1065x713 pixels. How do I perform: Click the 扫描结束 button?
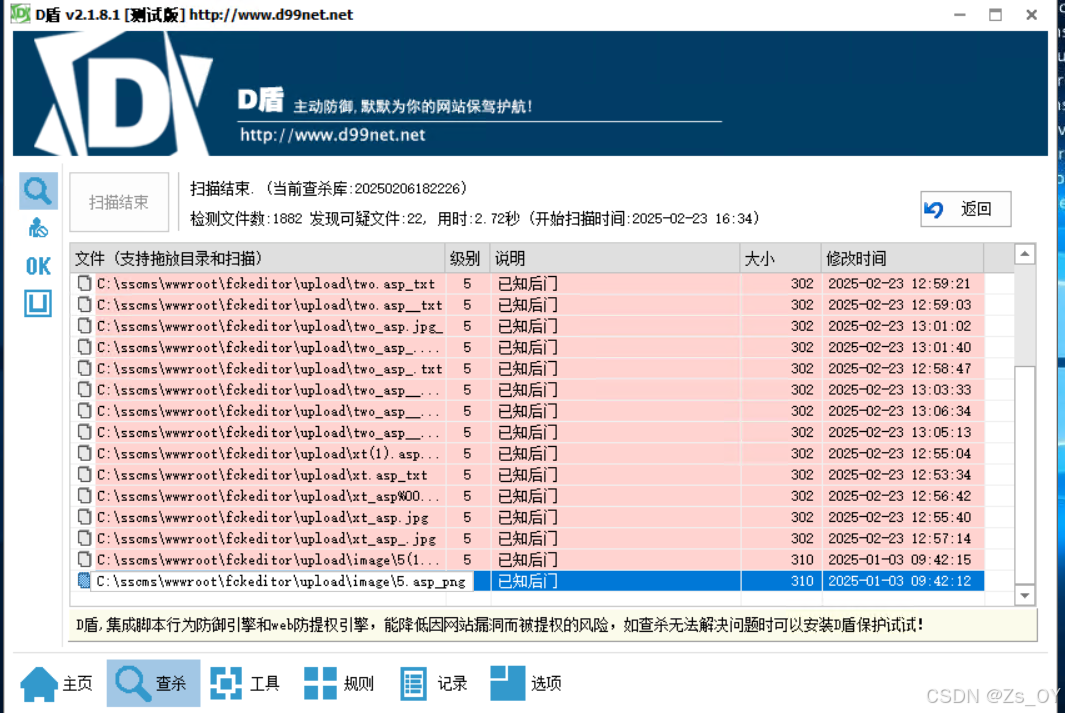tap(119, 202)
